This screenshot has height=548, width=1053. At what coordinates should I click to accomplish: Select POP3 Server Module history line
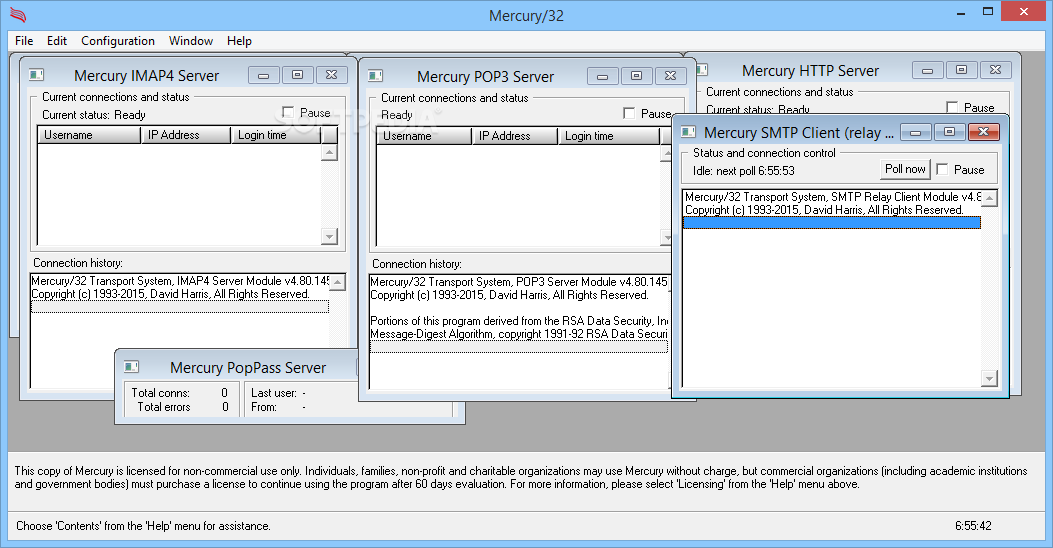click(x=519, y=282)
